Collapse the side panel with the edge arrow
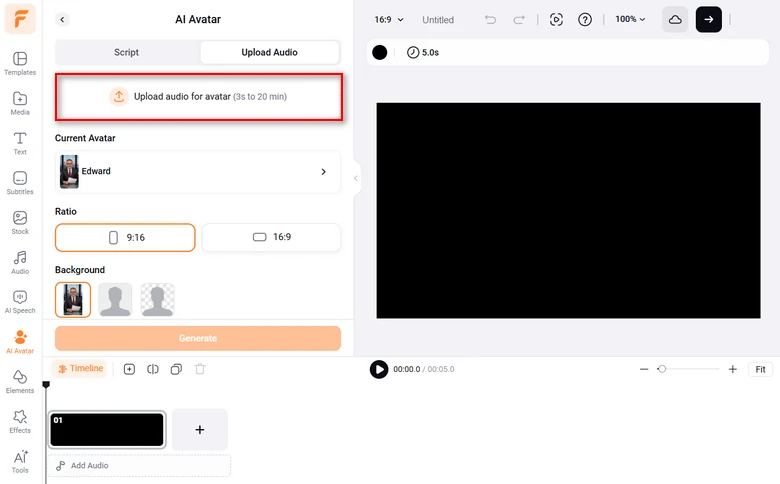Viewport: 780px width, 484px height. [x=356, y=178]
